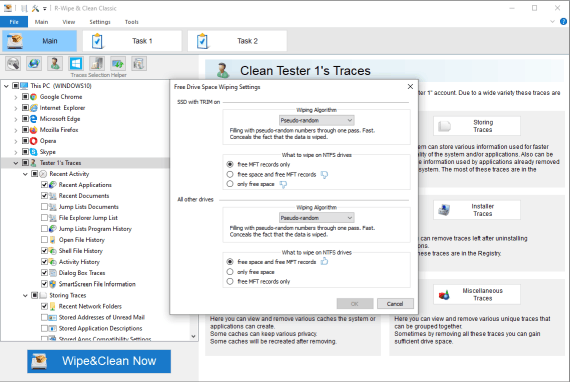Click the Skype icon in tree
The width and height of the screenshot is (570, 382).
34,152
